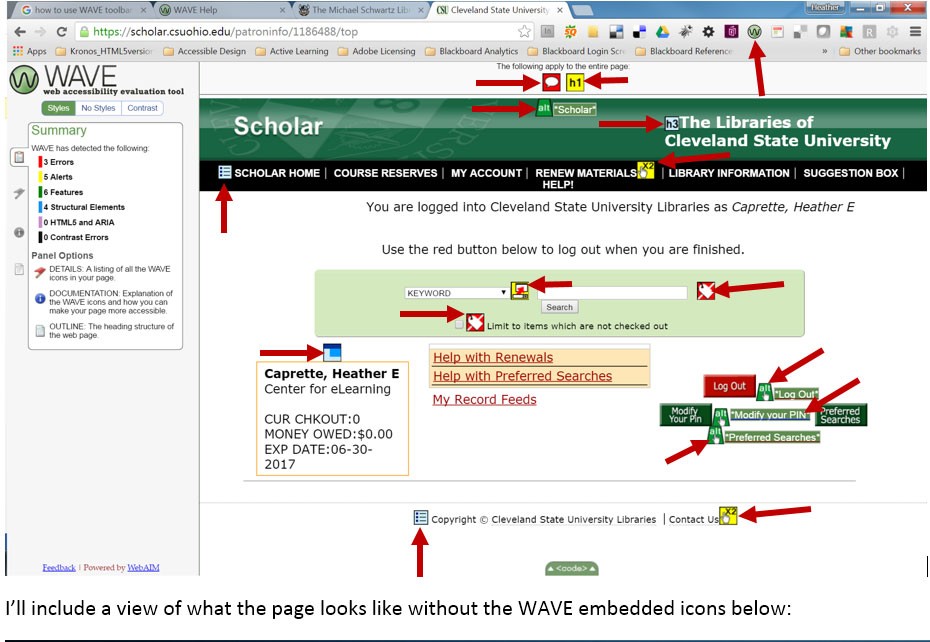The width and height of the screenshot is (930, 642).
Task: Expand the bookmarks overflow chevron
Action: [x=825, y=52]
